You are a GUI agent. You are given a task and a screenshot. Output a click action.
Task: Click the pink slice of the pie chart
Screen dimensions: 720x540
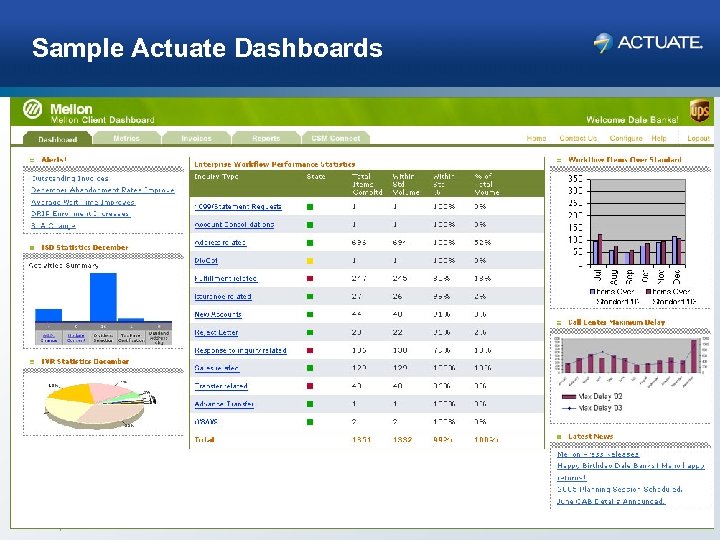(109, 391)
